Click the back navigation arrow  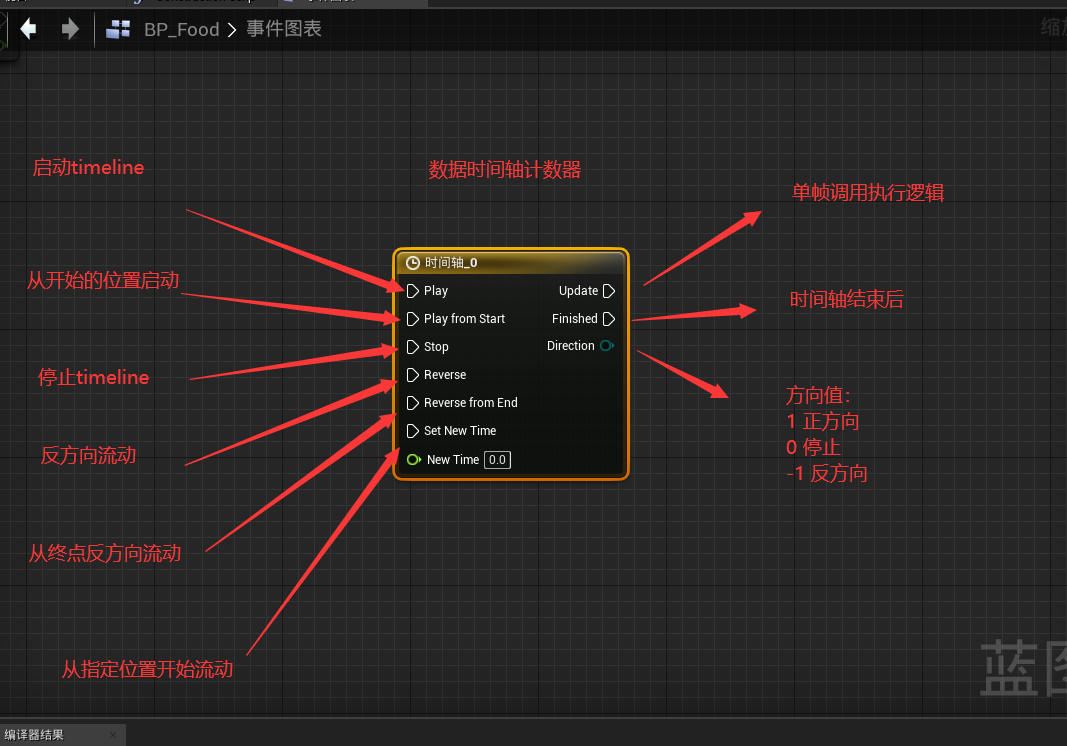(28, 29)
